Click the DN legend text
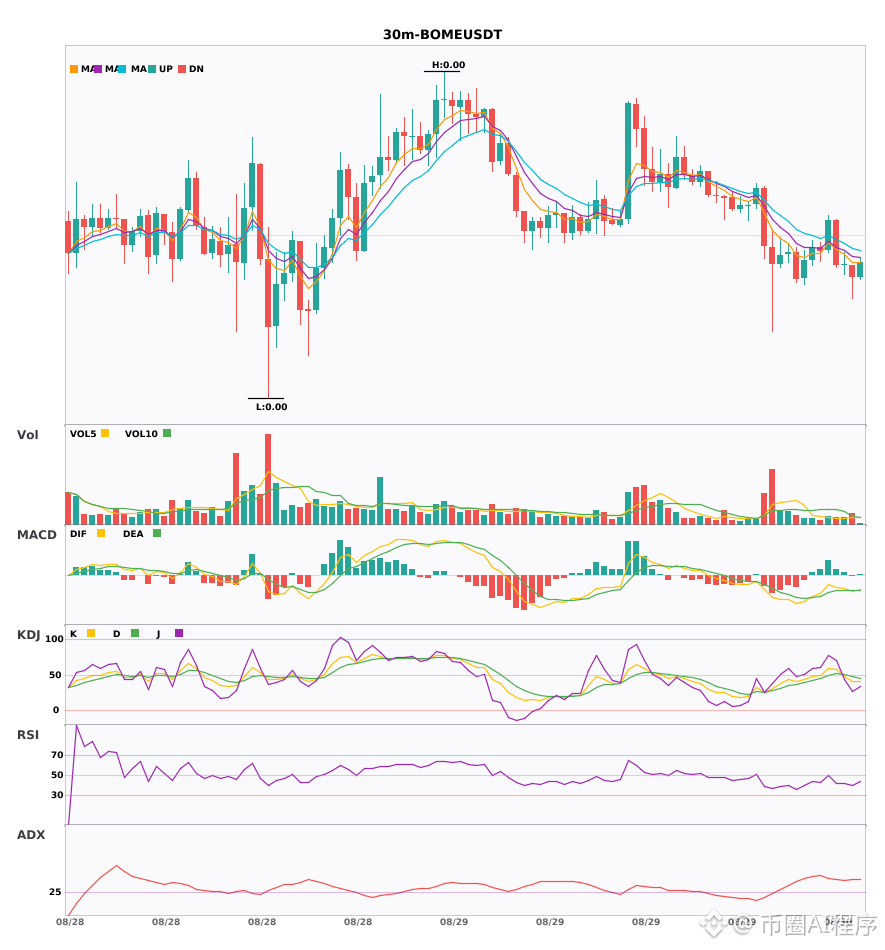 click(196, 69)
